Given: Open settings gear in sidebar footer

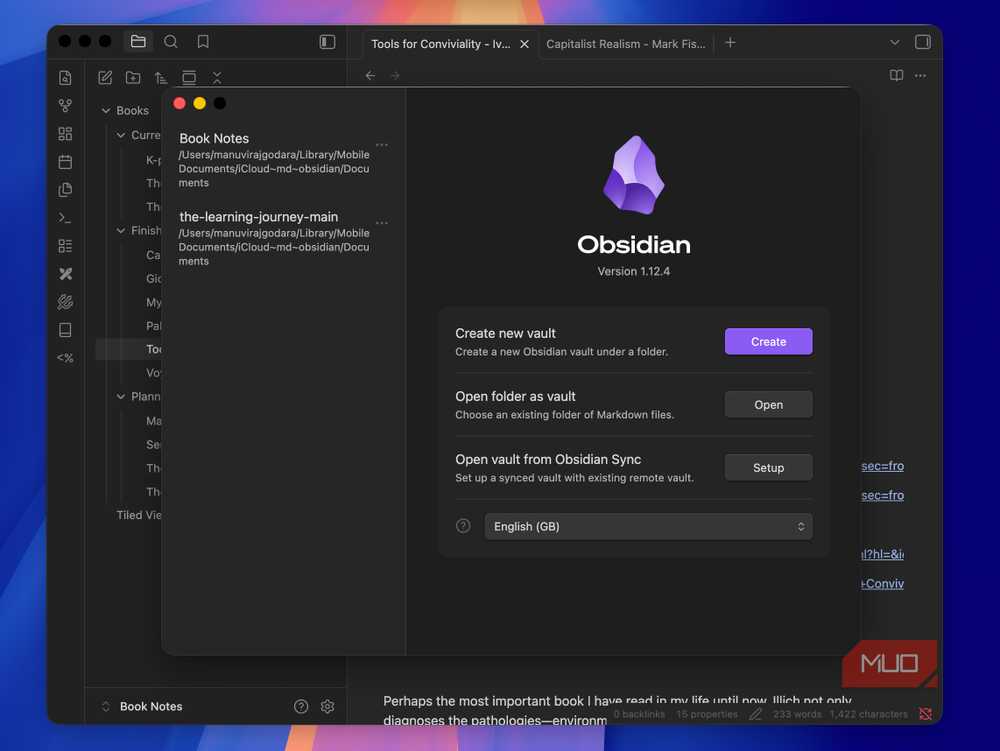Looking at the screenshot, I should pos(328,706).
